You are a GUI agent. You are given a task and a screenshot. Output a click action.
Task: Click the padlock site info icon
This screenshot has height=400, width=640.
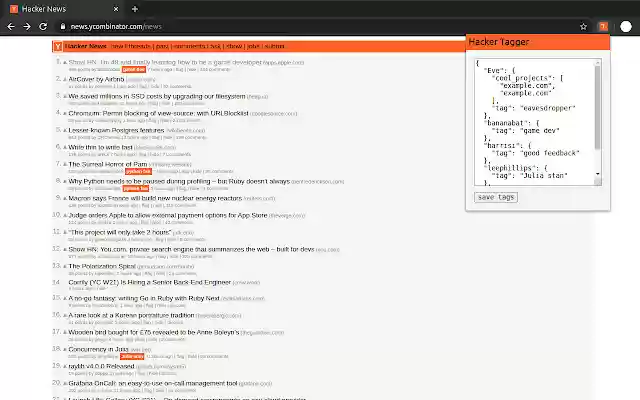(62, 27)
